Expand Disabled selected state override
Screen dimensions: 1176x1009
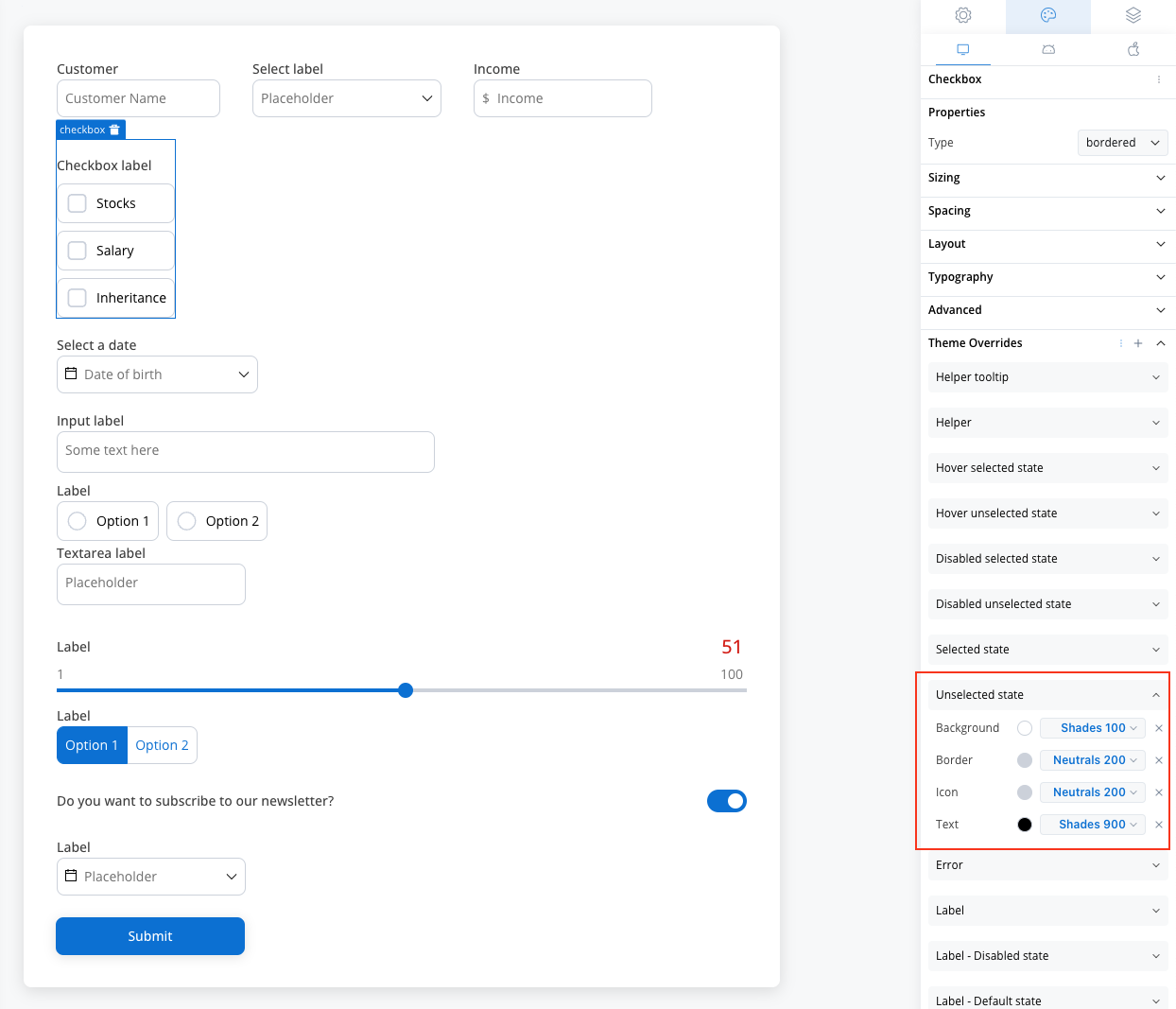(1048, 559)
